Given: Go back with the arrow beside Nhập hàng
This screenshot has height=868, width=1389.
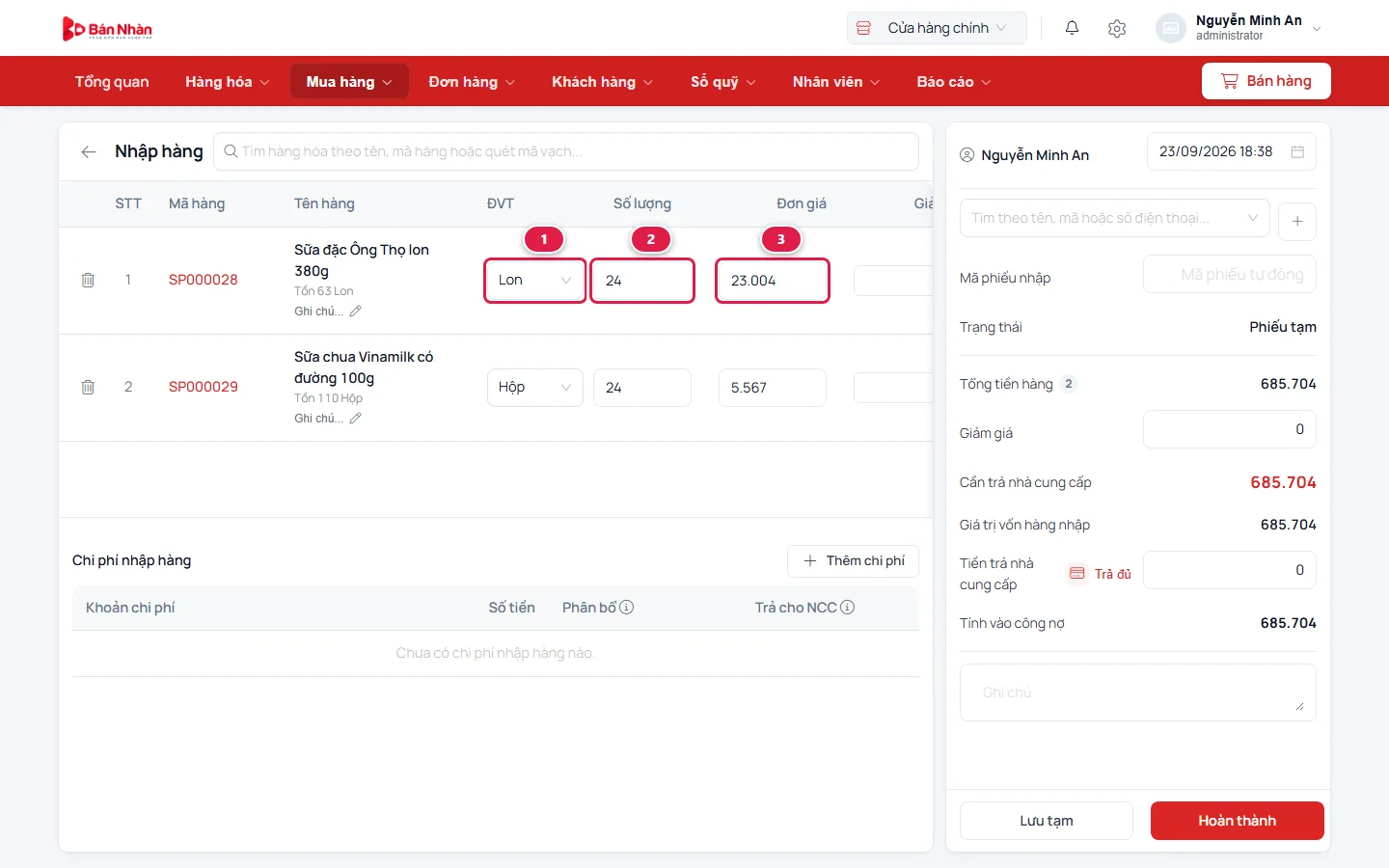Looking at the screenshot, I should (89, 151).
